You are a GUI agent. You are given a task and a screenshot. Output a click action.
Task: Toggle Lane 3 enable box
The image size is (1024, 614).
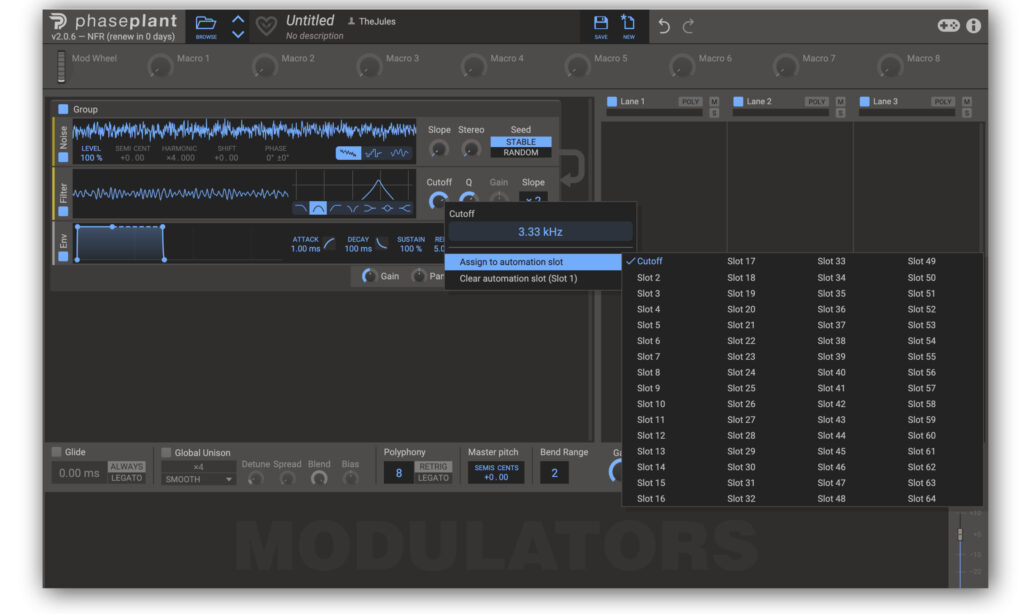click(865, 101)
